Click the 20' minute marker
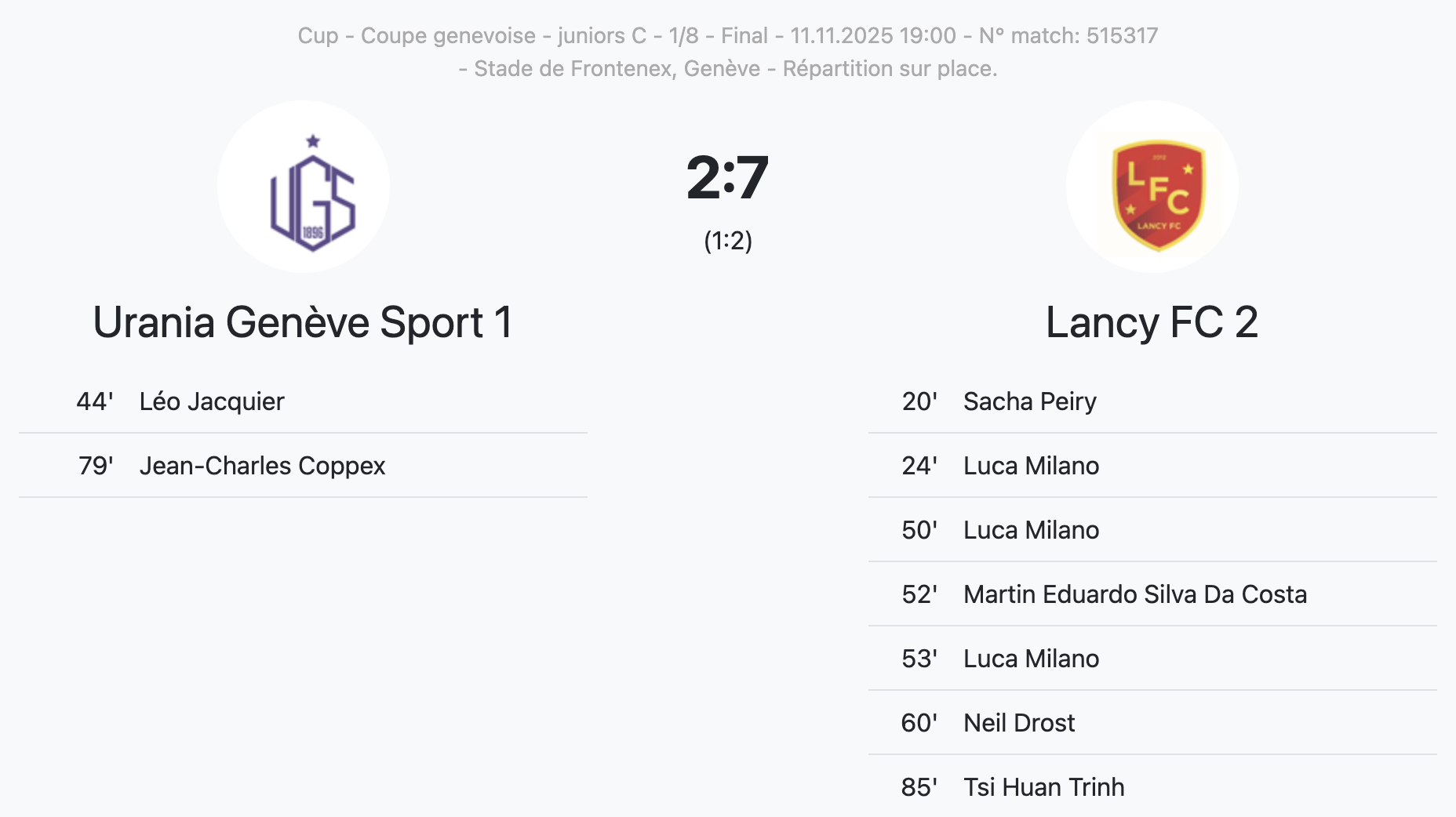The height and width of the screenshot is (817, 1456). (919, 401)
